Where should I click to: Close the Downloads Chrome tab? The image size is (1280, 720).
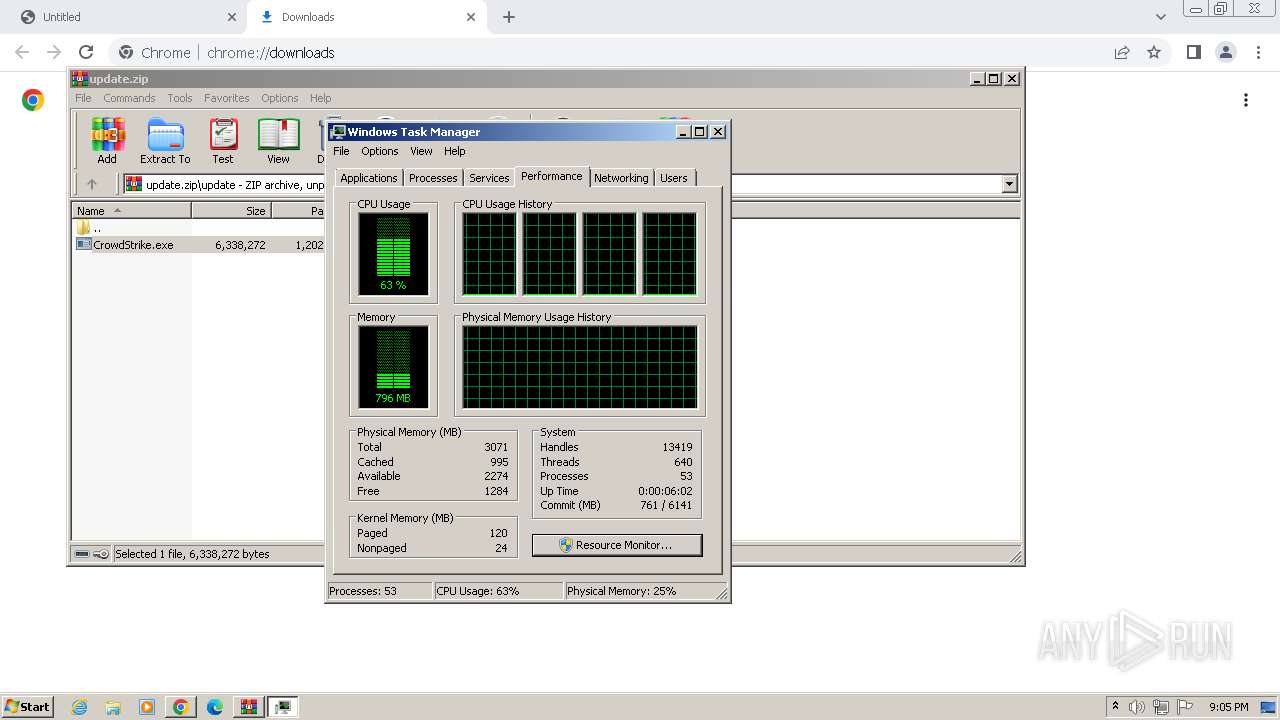tap(471, 17)
